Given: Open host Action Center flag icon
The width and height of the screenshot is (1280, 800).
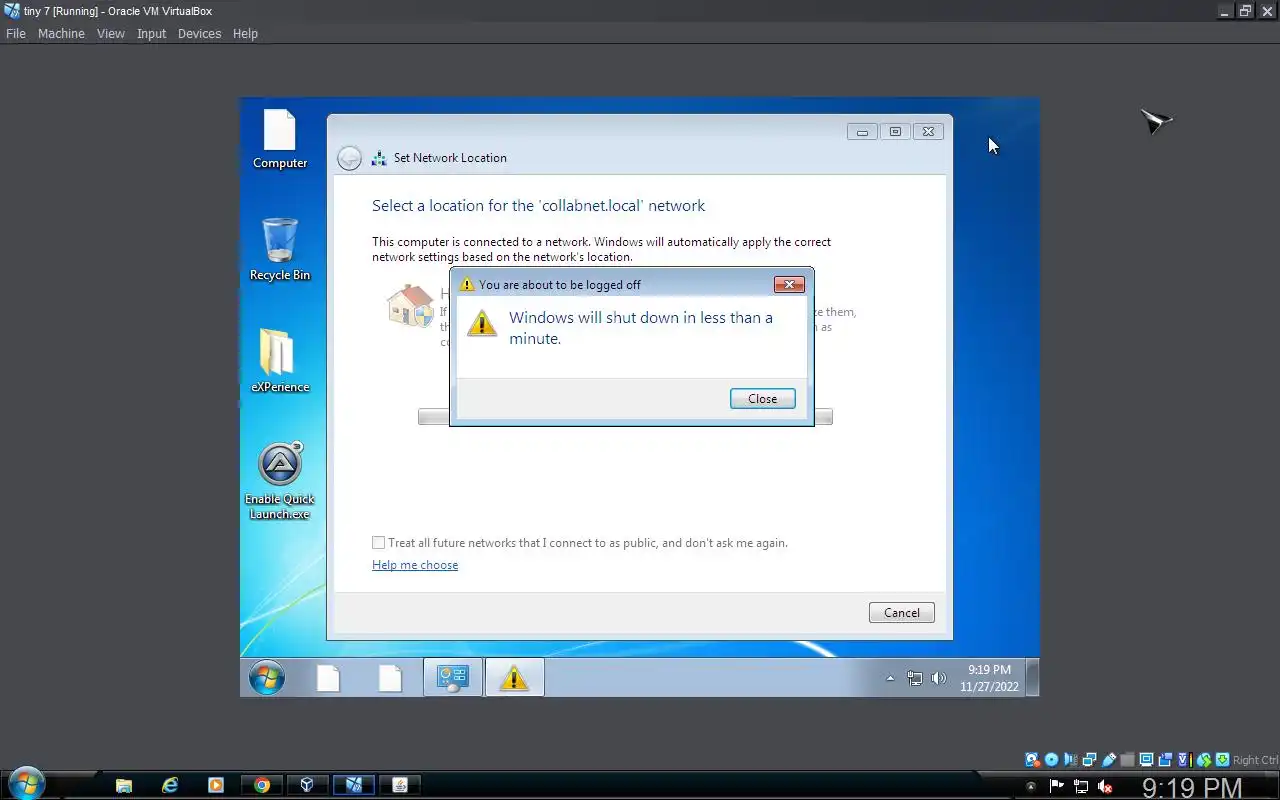Looking at the screenshot, I should click(1056, 786).
